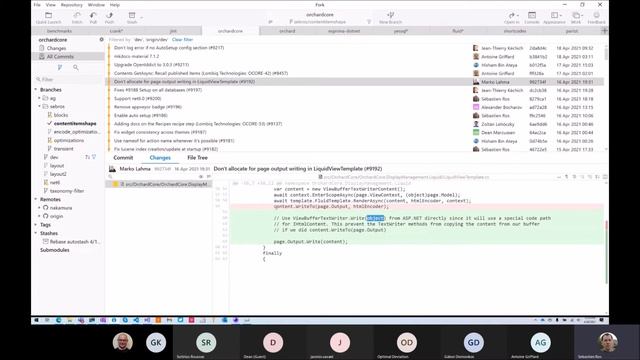640x360 pixels.
Task: Open the Help menu
Action: tap(115, 5)
